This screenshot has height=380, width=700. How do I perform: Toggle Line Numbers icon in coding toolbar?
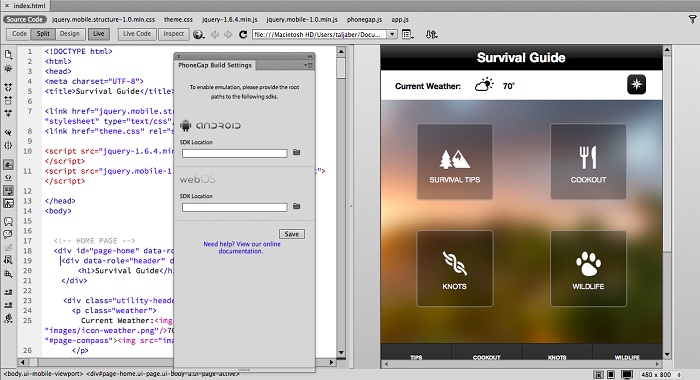[x=8, y=164]
